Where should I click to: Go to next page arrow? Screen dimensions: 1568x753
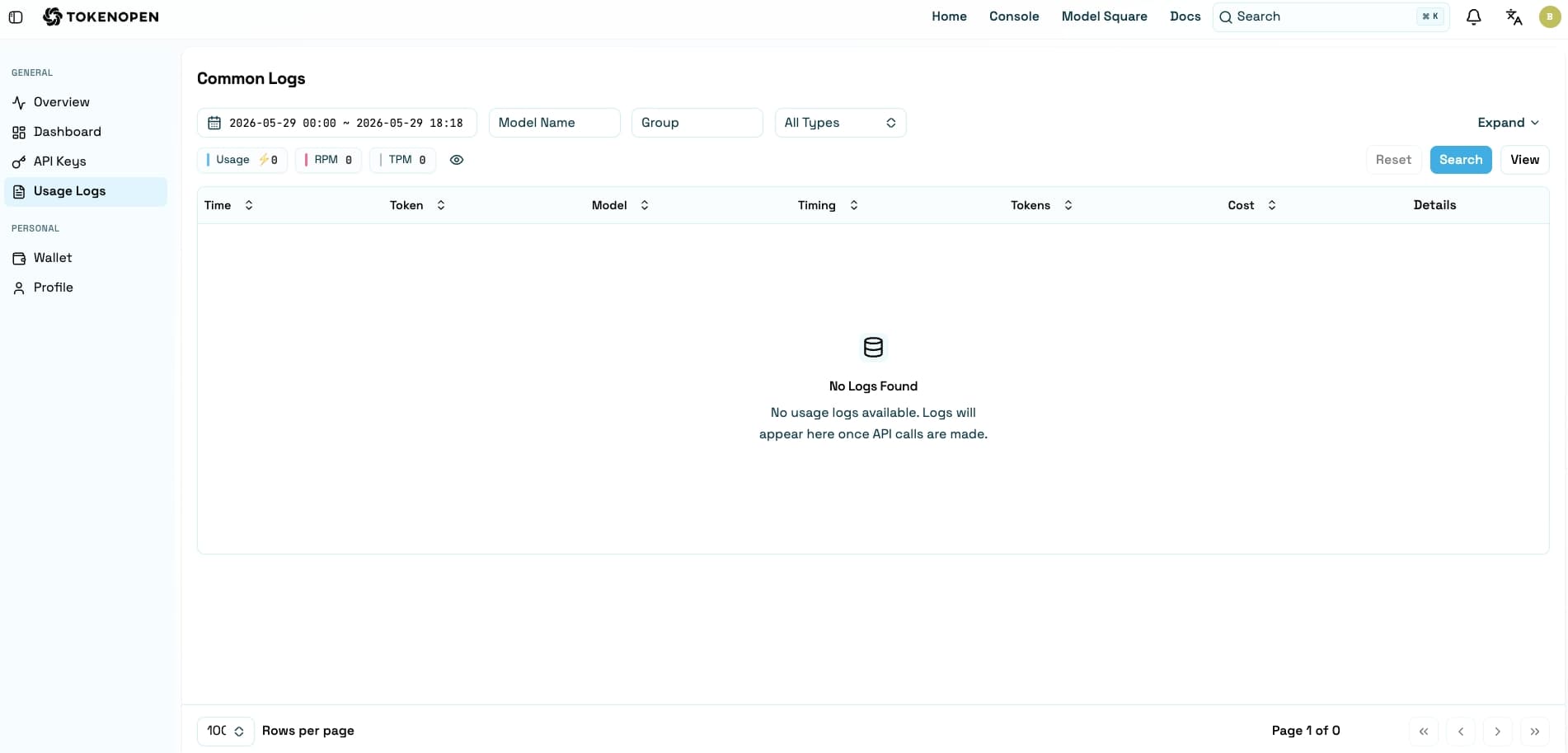tap(1497, 731)
